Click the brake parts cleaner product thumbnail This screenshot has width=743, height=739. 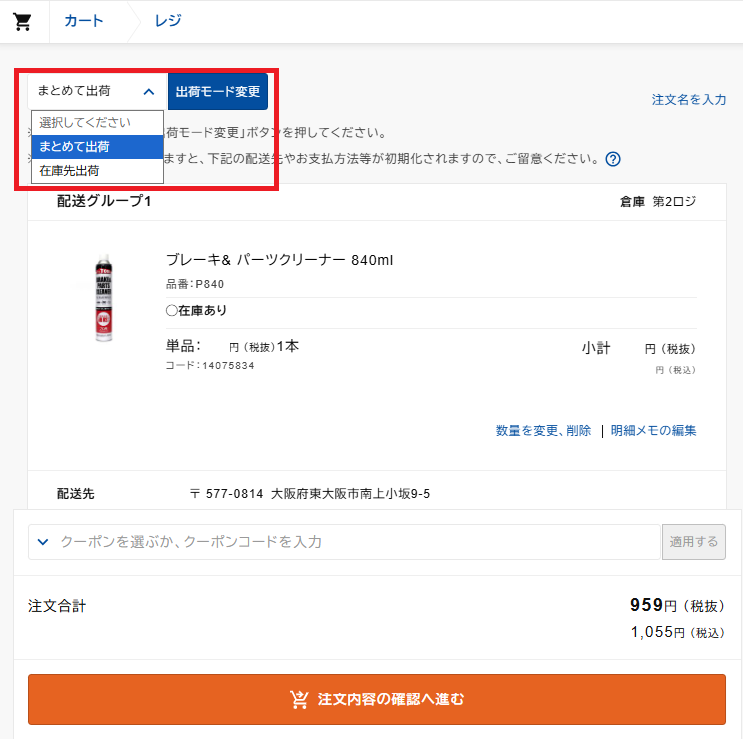[x=104, y=298]
